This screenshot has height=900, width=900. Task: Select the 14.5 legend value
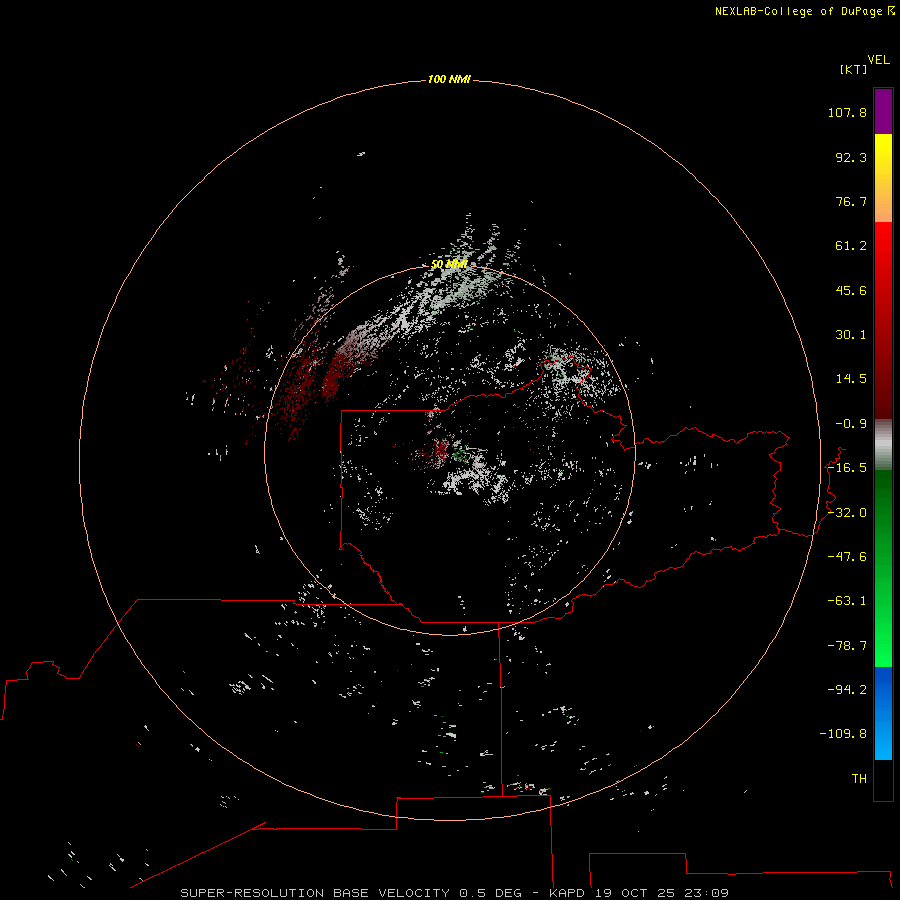(851, 379)
